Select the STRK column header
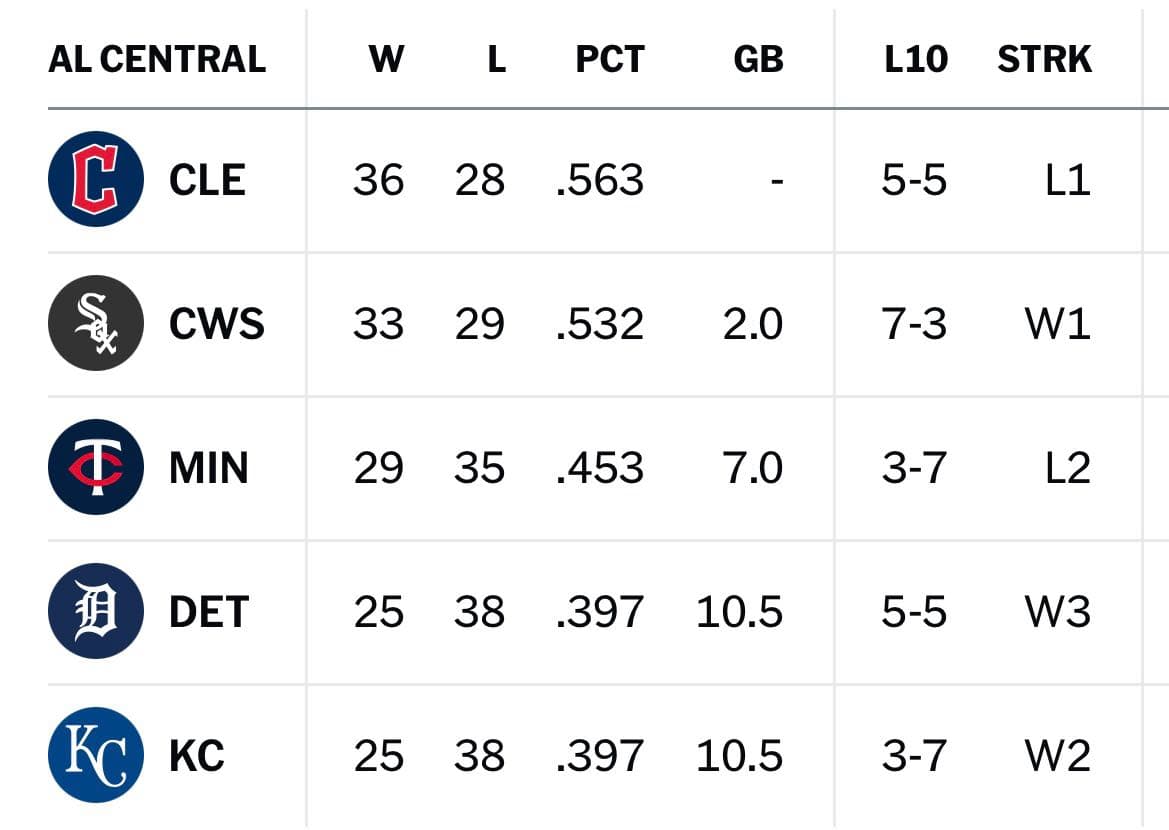Screen dimensions: 1169x830 tap(1044, 59)
